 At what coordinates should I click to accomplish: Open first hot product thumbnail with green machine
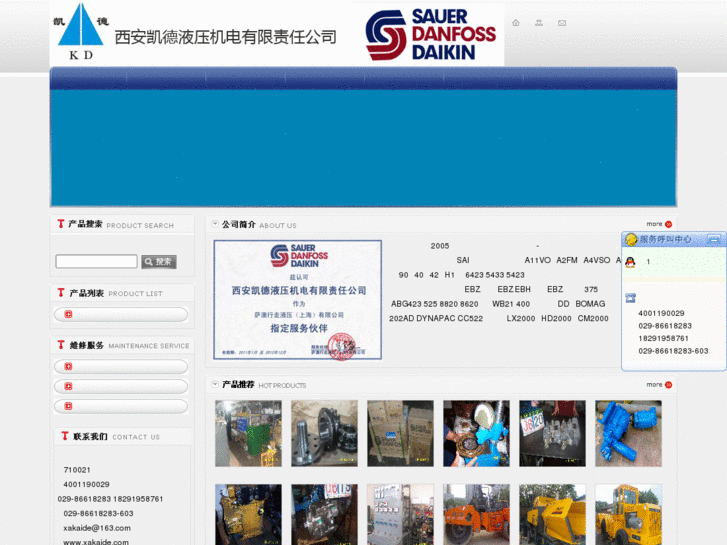pos(249,433)
